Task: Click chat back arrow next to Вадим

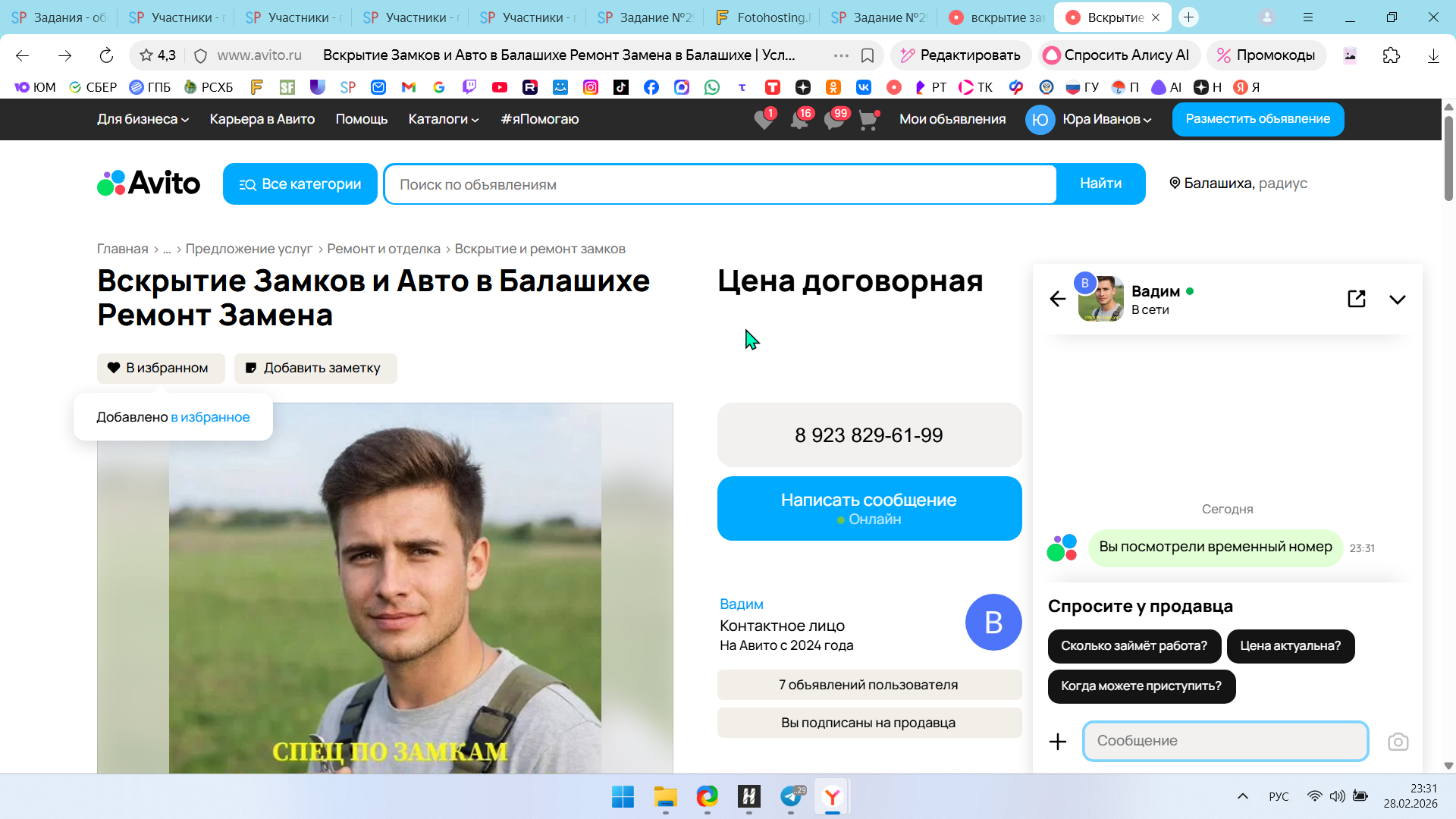Action: (1057, 299)
